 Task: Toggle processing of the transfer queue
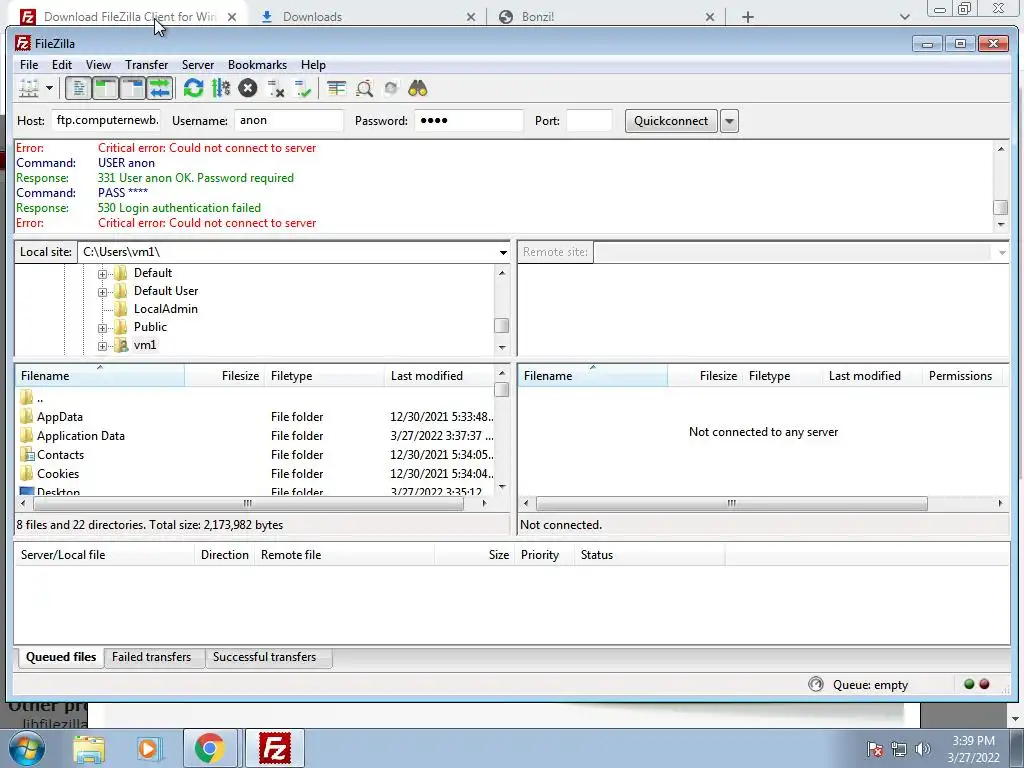(x=221, y=88)
